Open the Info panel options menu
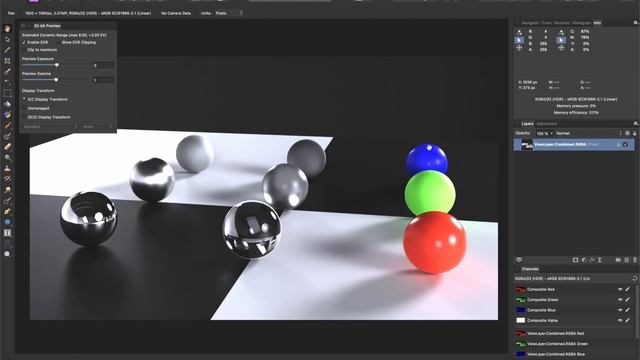Viewport: 640px width, 360px height. pos(636,23)
